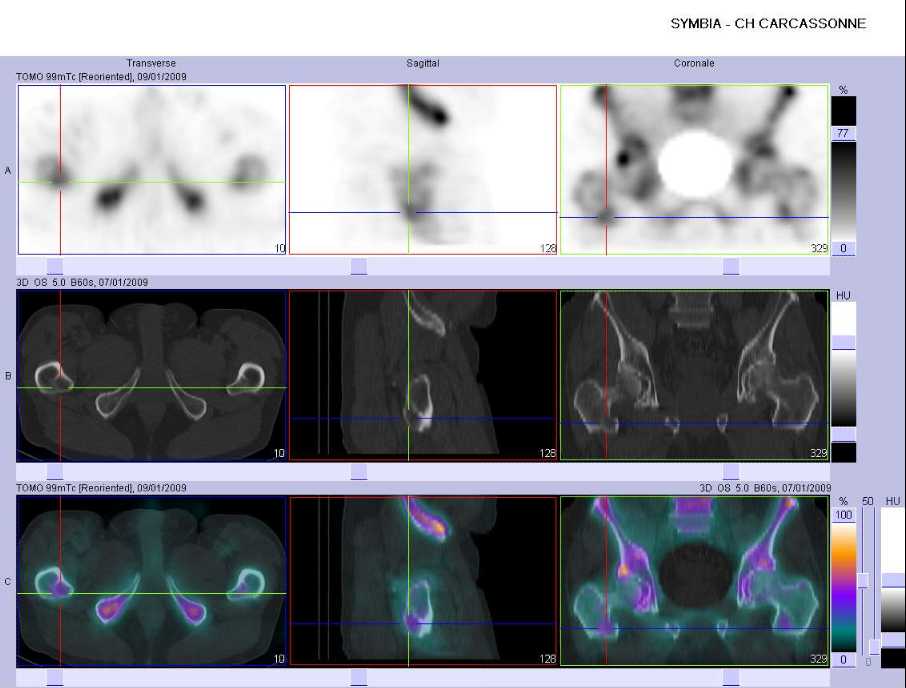This screenshot has width=906, height=688.
Task: Click the row letter A label
Action: coord(8,170)
